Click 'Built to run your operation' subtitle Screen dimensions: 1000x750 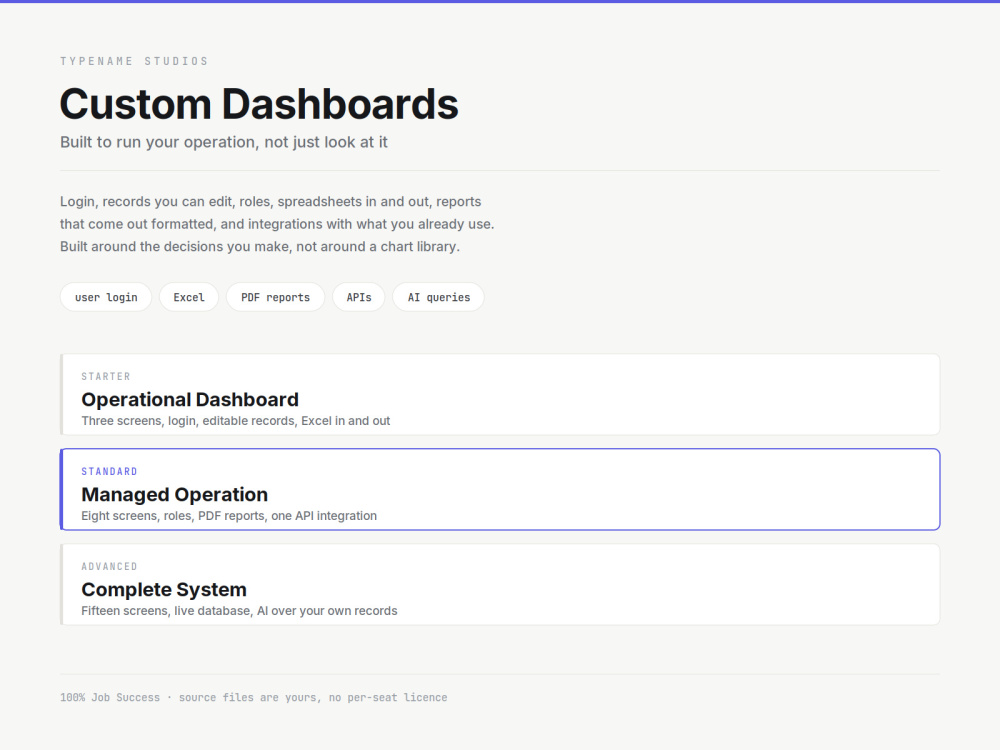point(224,142)
